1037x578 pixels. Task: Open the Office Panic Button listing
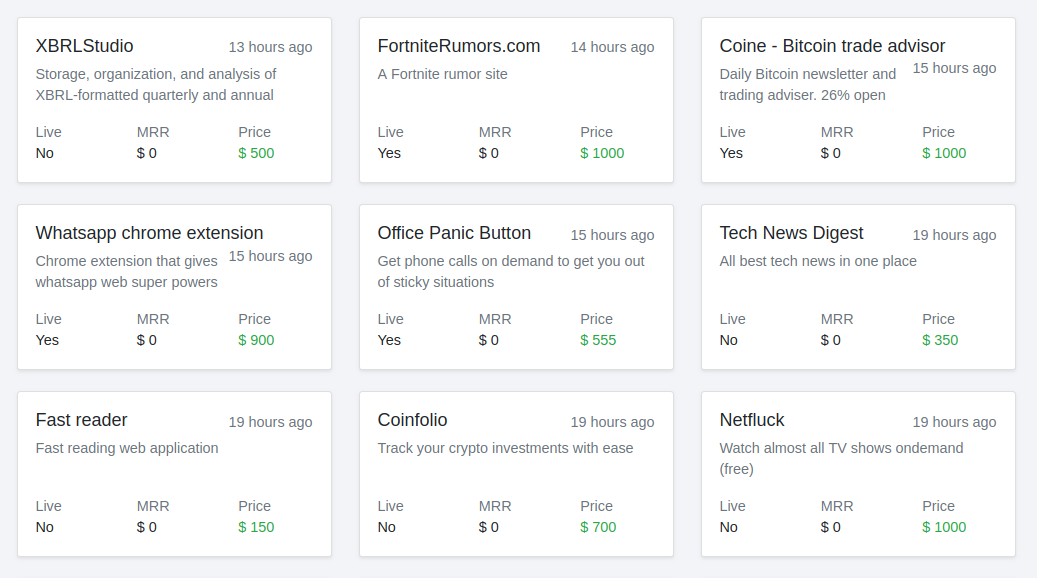454,233
